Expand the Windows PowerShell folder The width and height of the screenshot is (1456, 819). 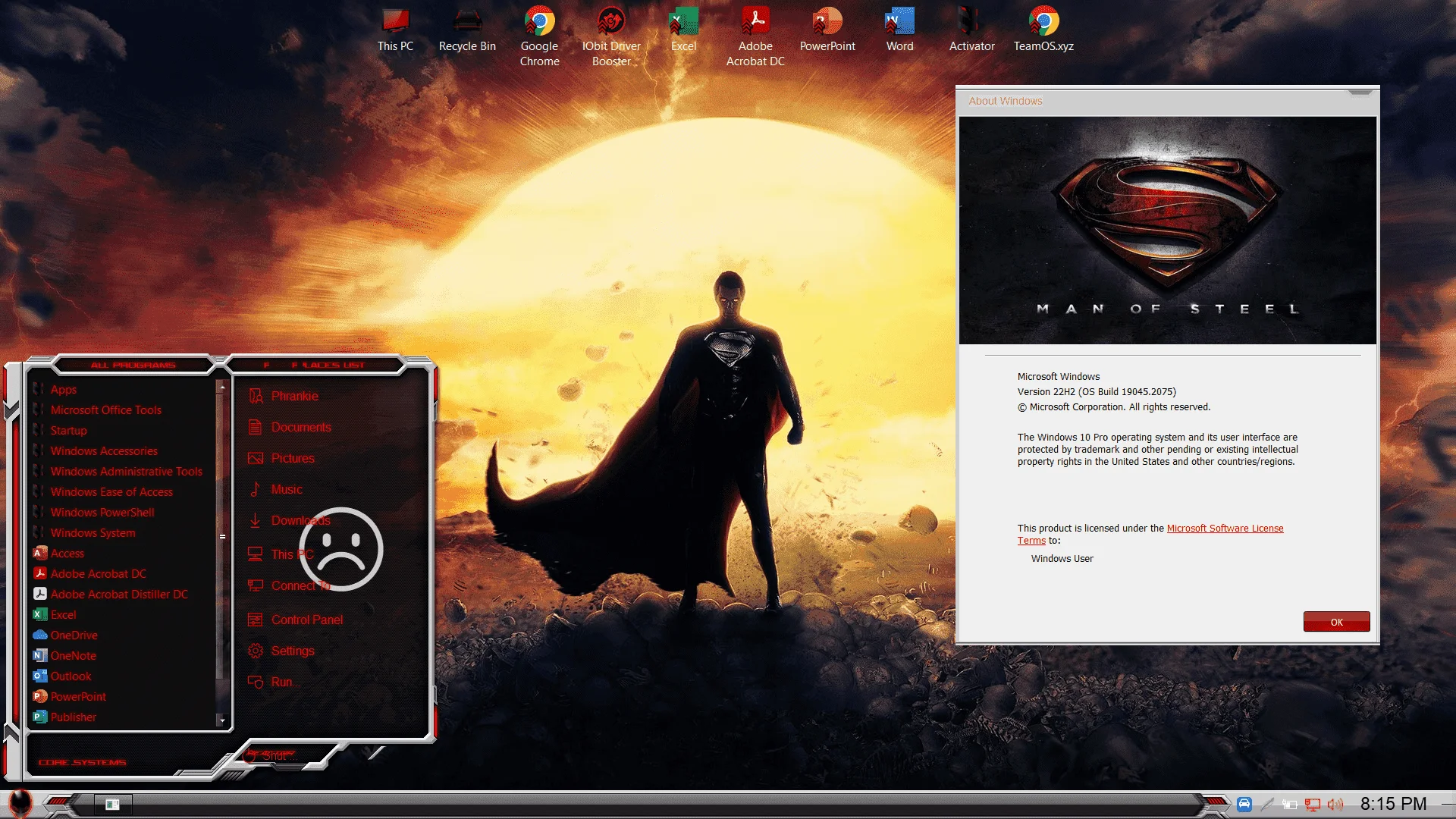[x=93, y=513]
